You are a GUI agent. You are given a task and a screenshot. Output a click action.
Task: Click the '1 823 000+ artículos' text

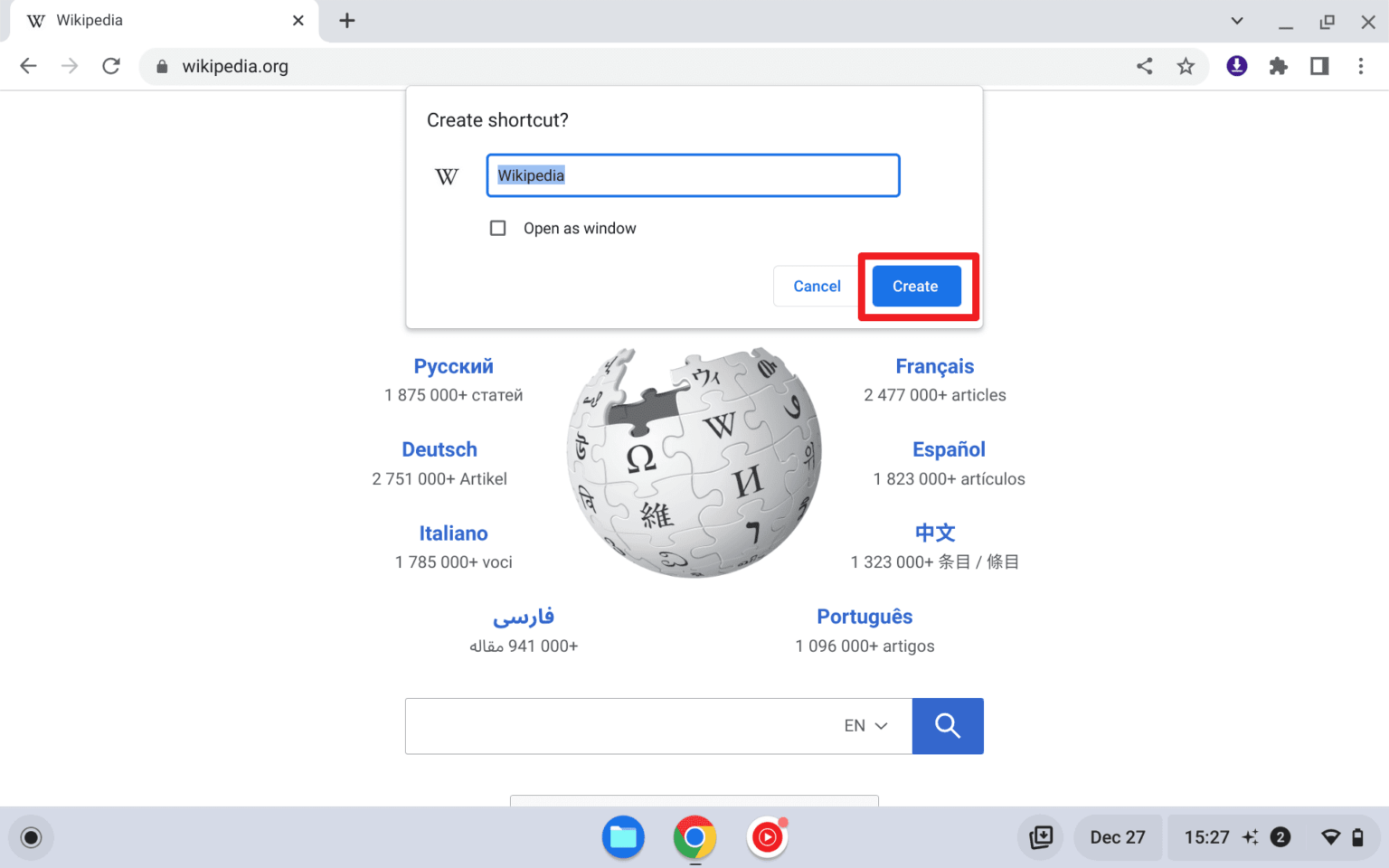(x=949, y=479)
